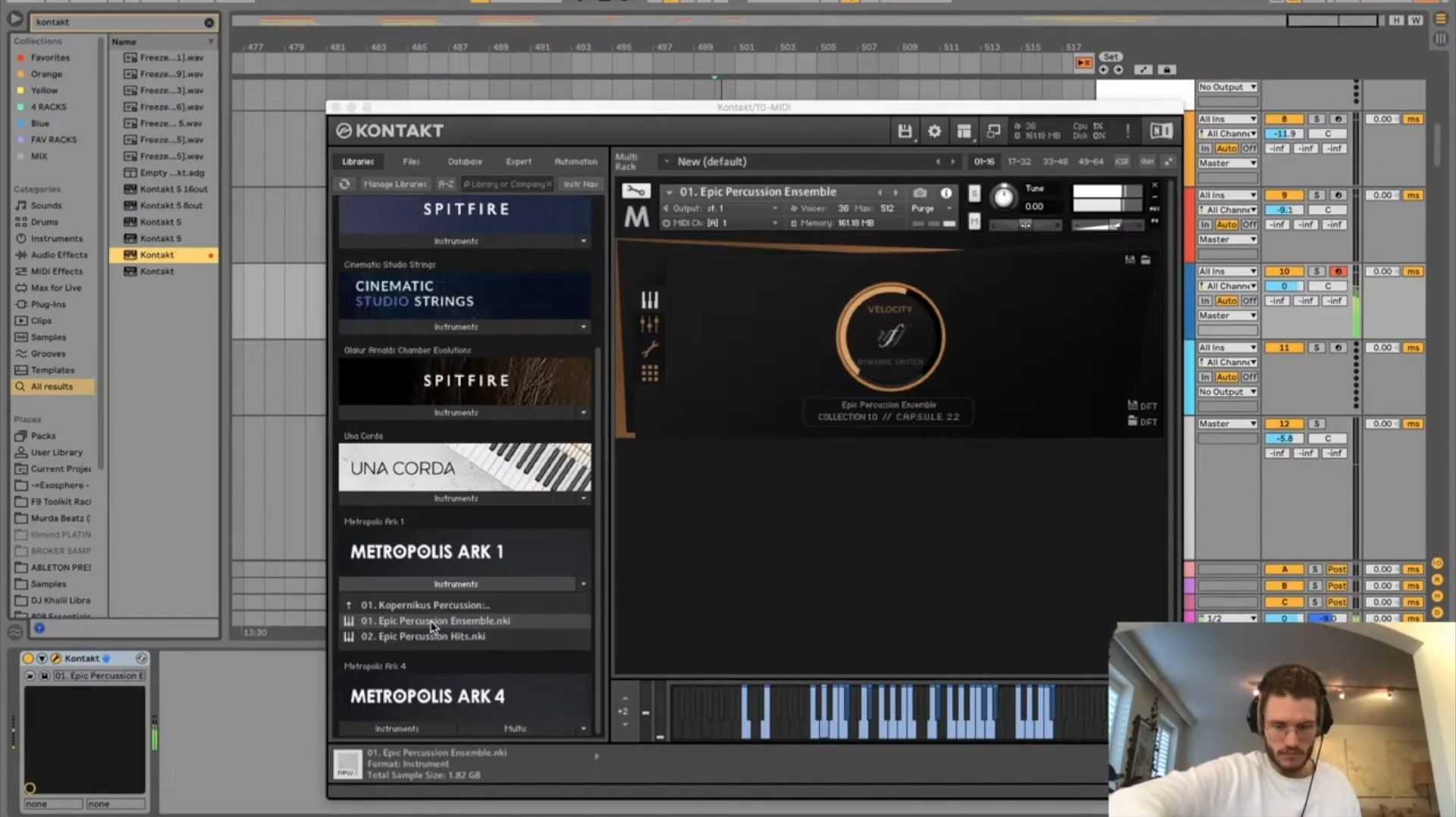Expand Una Corda Instruments dropdown arrow
1456x817 pixels.
[x=583, y=499]
